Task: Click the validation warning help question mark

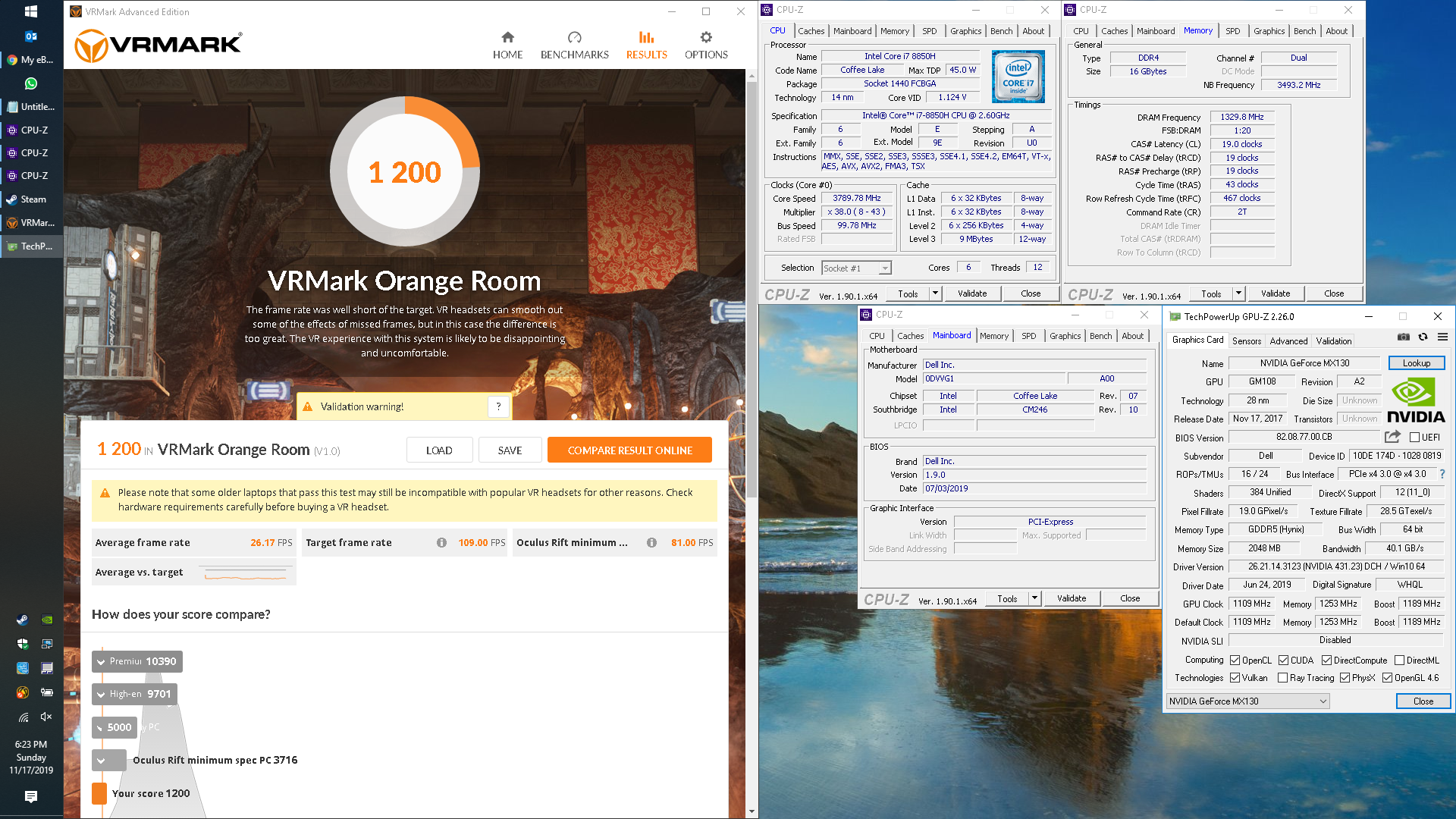Action: pyautogui.click(x=498, y=406)
